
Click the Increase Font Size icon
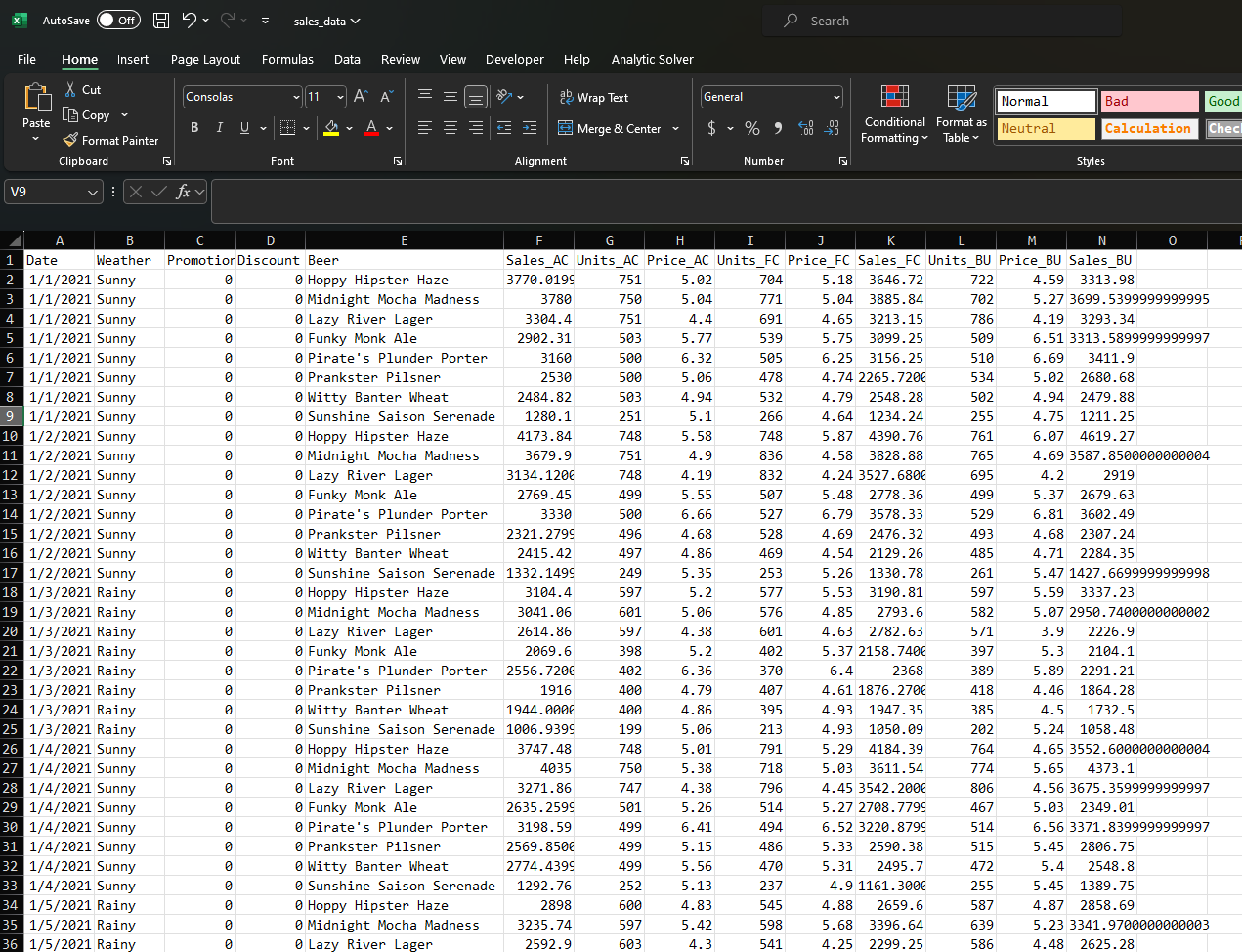[361, 96]
